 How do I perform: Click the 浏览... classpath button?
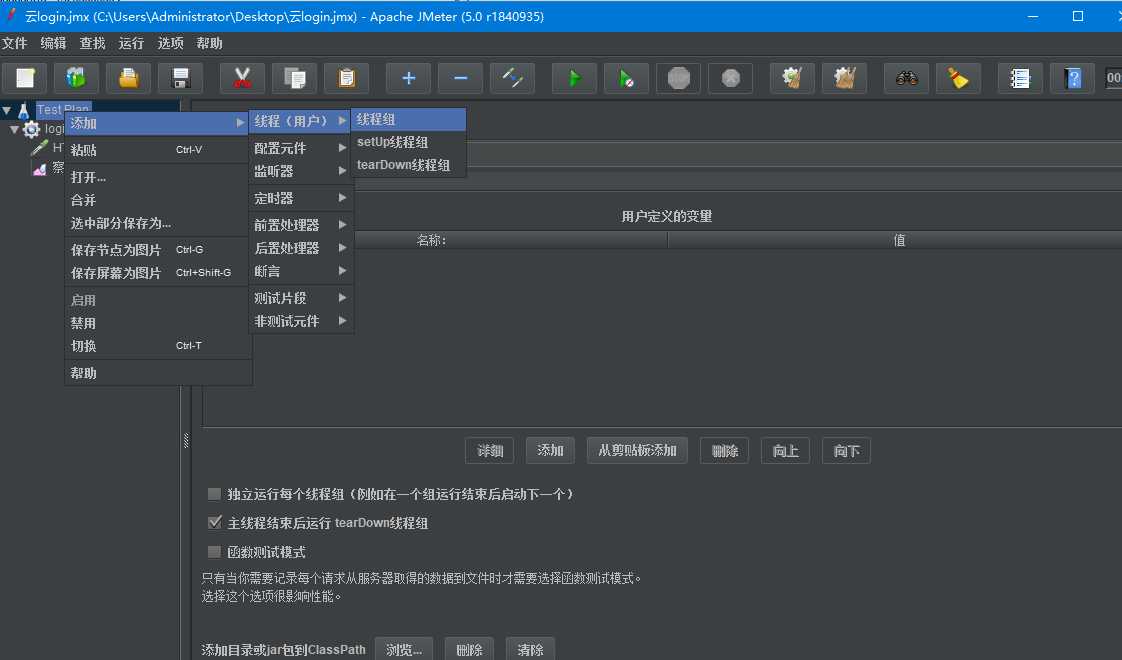coord(404,649)
